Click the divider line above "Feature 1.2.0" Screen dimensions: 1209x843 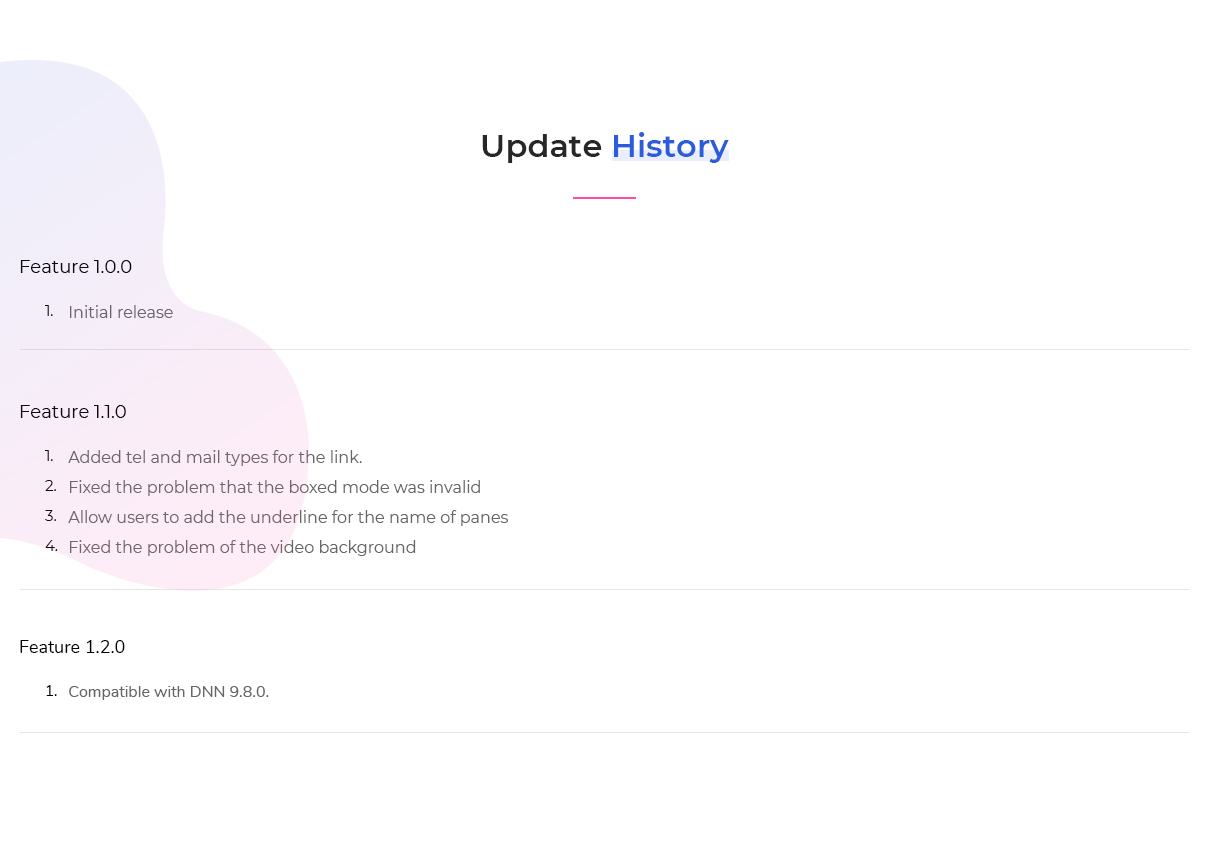(x=604, y=590)
